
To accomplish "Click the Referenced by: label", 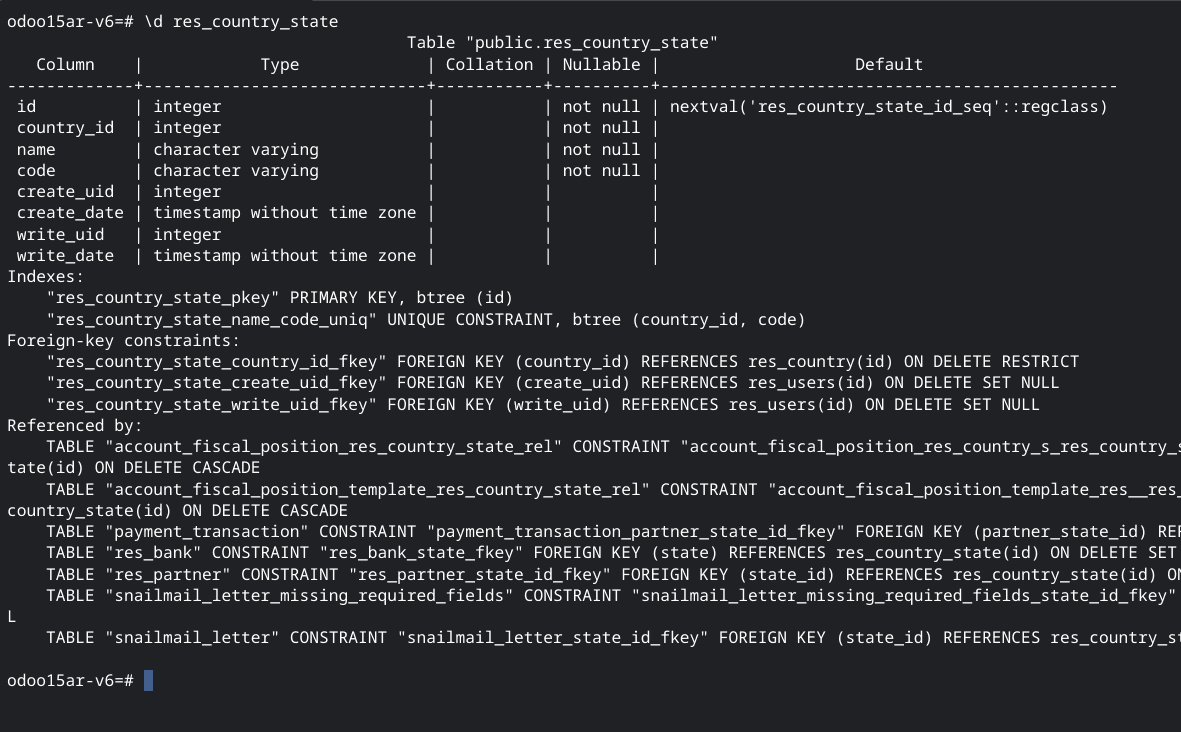I will coord(75,425).
